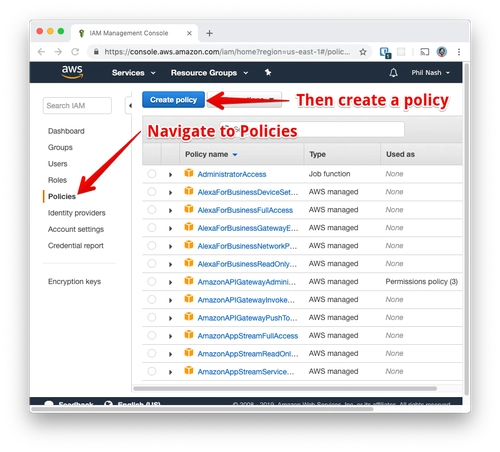Bookmark page with the star icon
The width and height of the screenshot is (500, 452).
[x=363, y=52]
